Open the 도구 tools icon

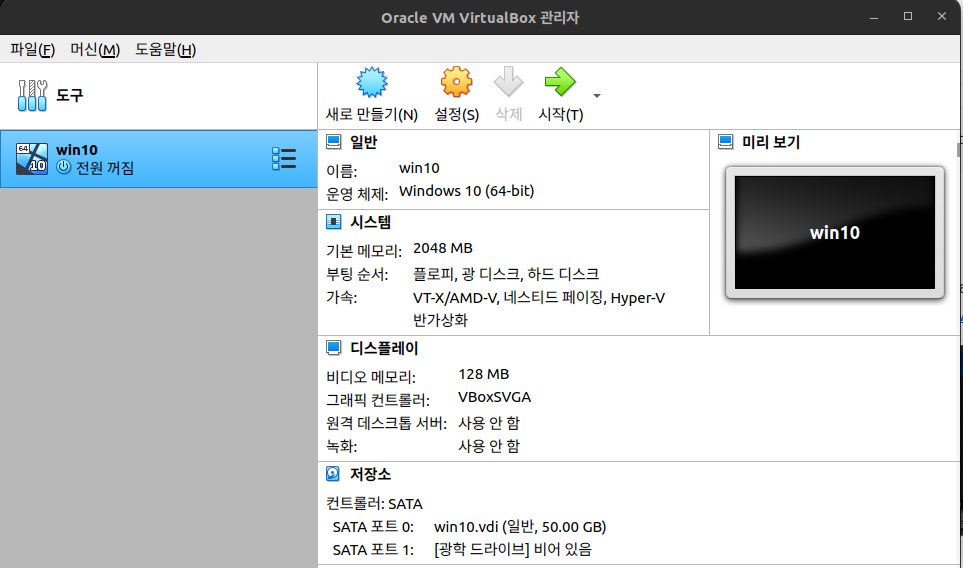33,96
